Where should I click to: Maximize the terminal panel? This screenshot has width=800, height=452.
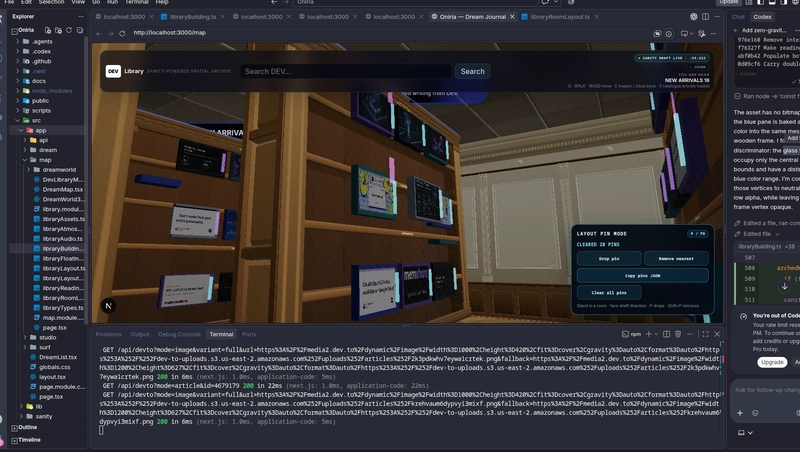pos(705,334)
